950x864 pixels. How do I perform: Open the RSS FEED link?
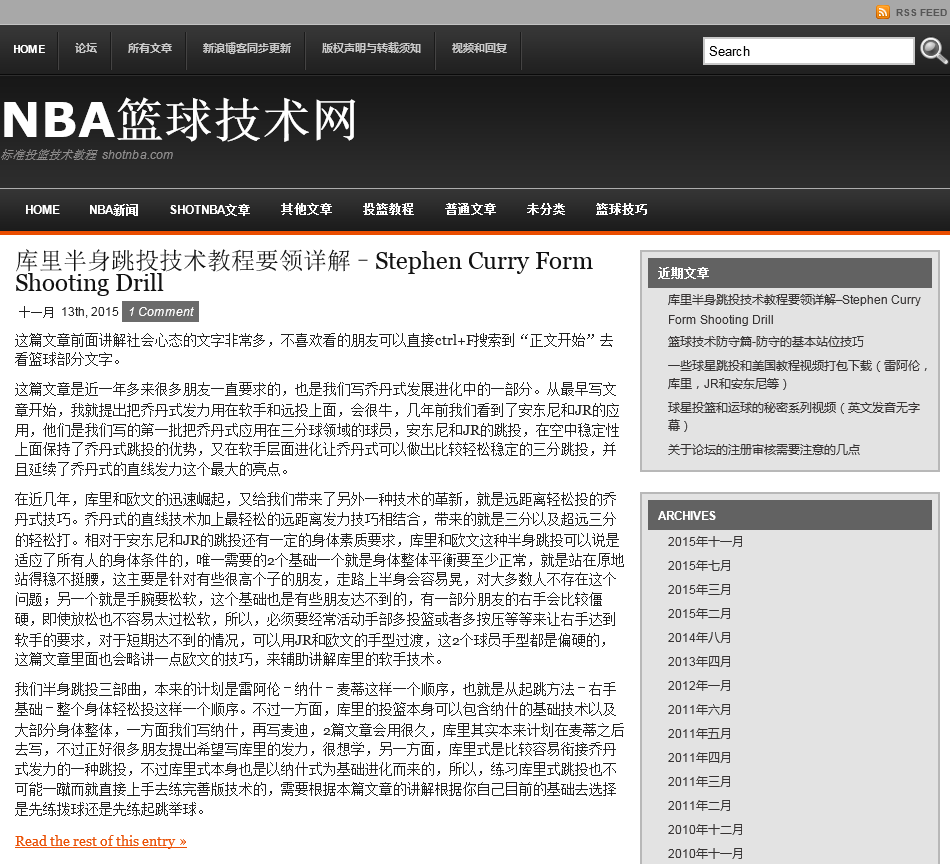(921, 13)
